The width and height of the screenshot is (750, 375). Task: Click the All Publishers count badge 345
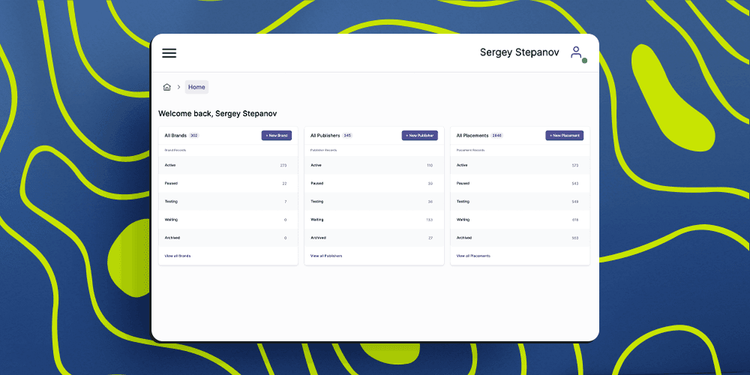click(x=348, y=136)
